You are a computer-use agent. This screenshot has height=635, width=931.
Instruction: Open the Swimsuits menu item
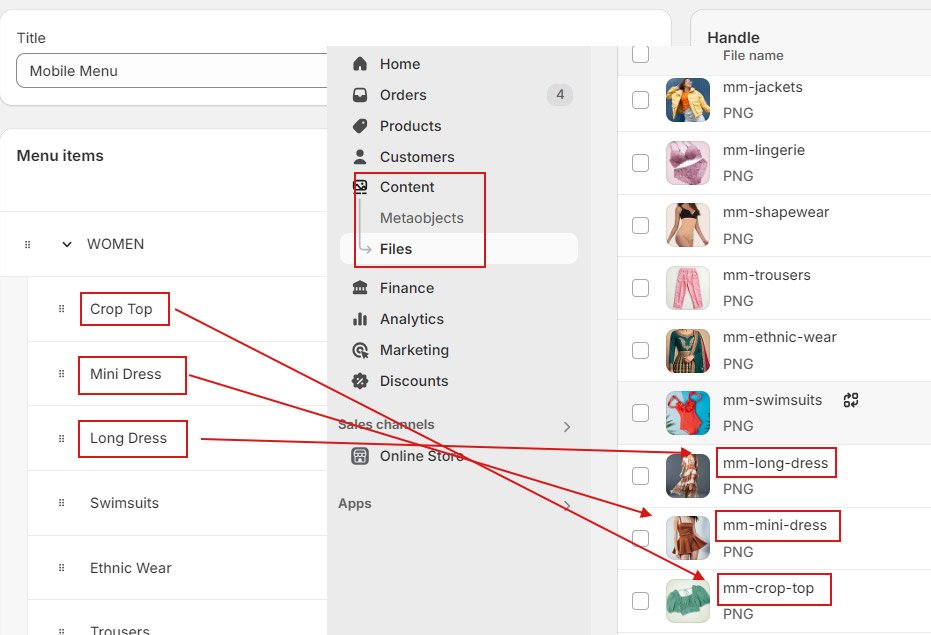pos(124,503)
